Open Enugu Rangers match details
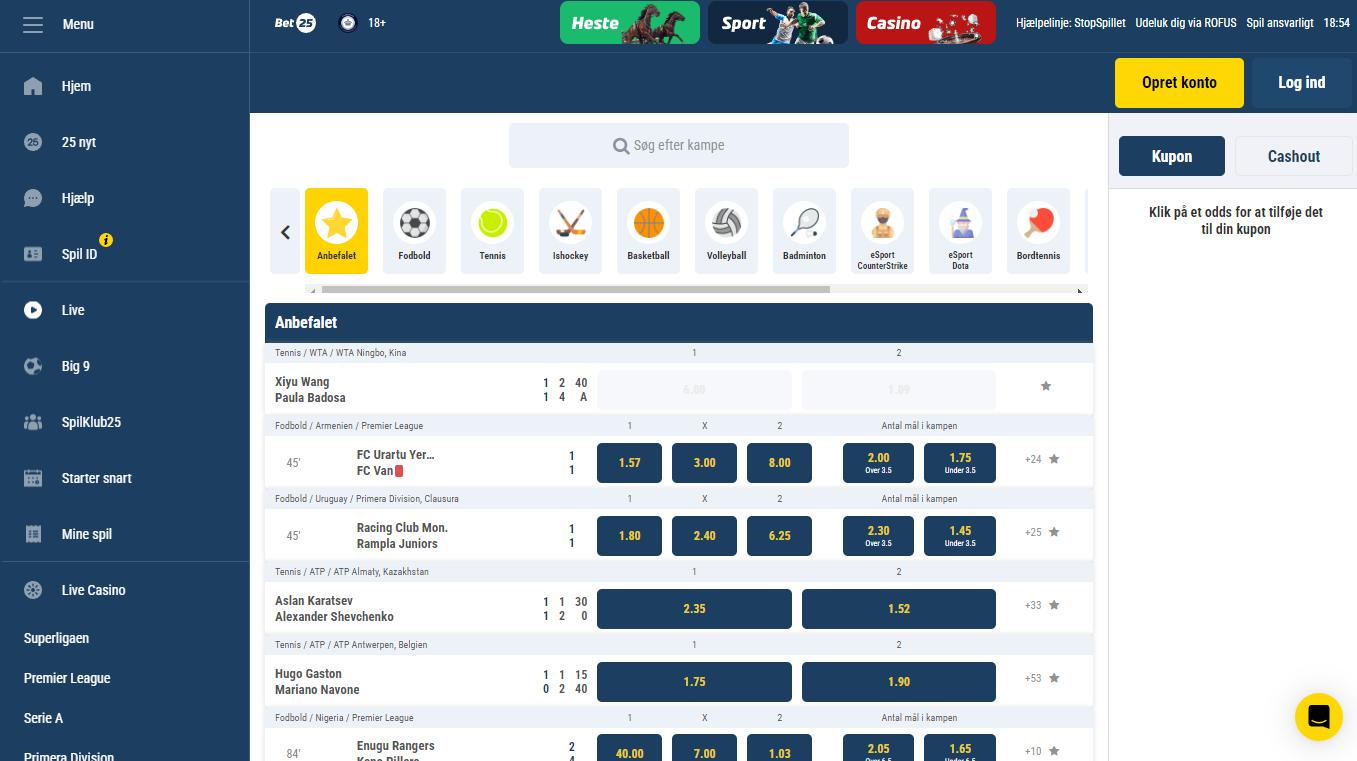1357x761 pixels. pyautogui.click(x=396, y=746)
